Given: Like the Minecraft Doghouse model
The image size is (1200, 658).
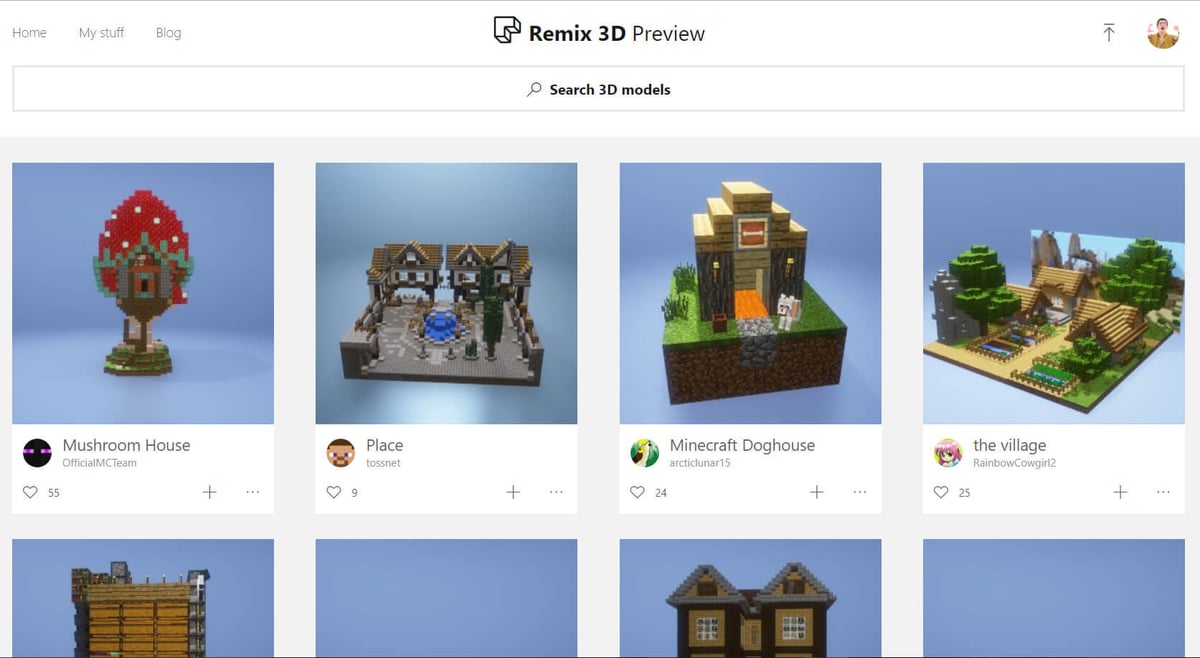Looking at the screenshot, I should (637, 492).
